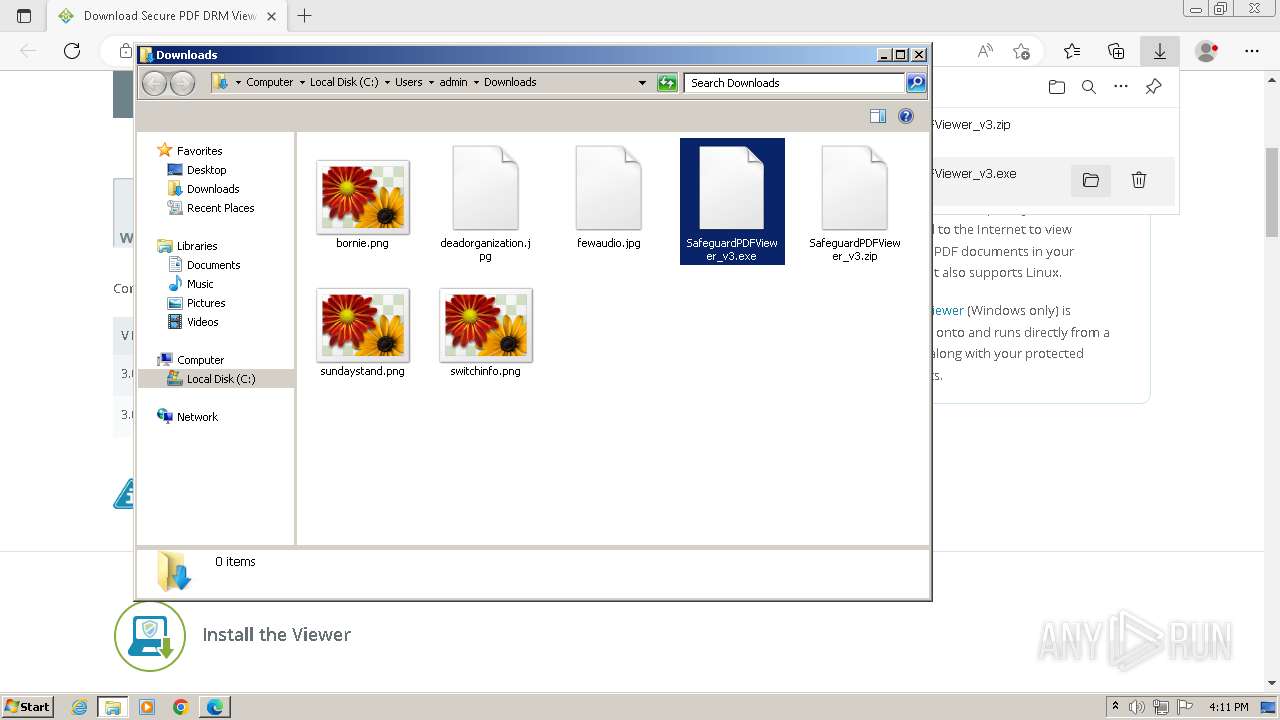Open more options in Edge downloads flyout

click(x=1121, y=87)
